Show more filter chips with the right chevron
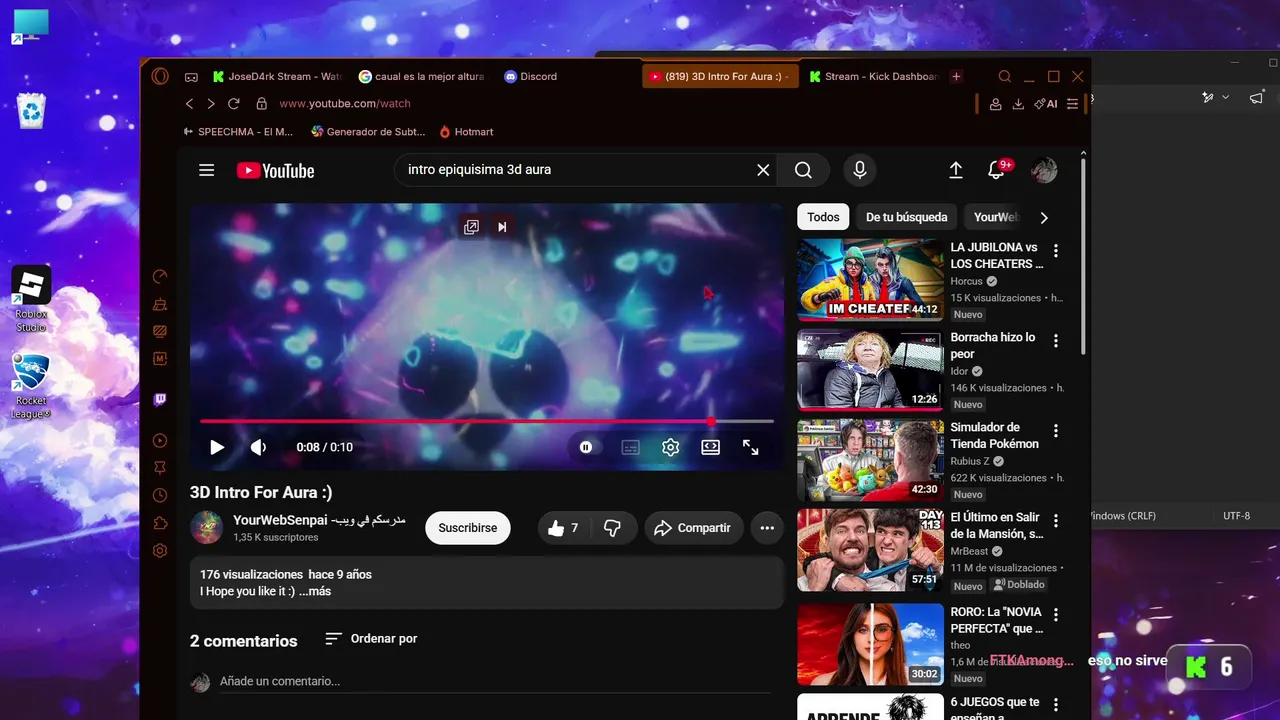 [1044, 217]
